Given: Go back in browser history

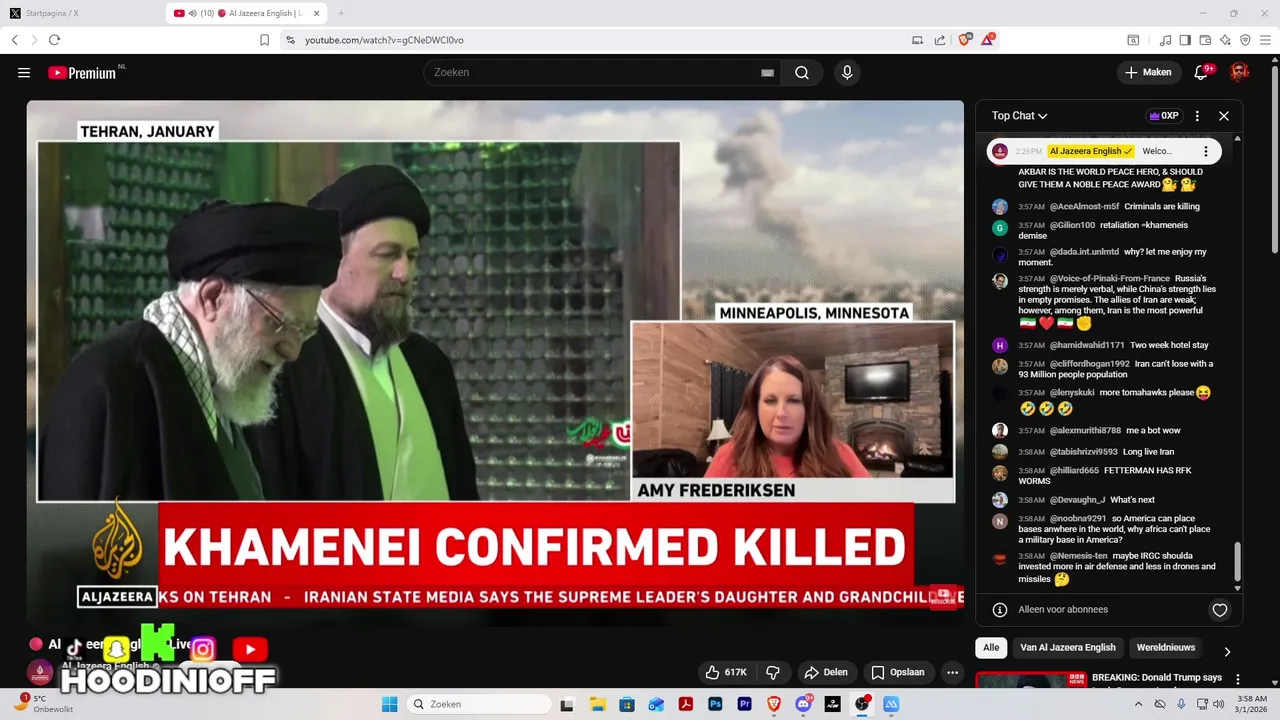Looking at the screenshot, I should [14, 40].
